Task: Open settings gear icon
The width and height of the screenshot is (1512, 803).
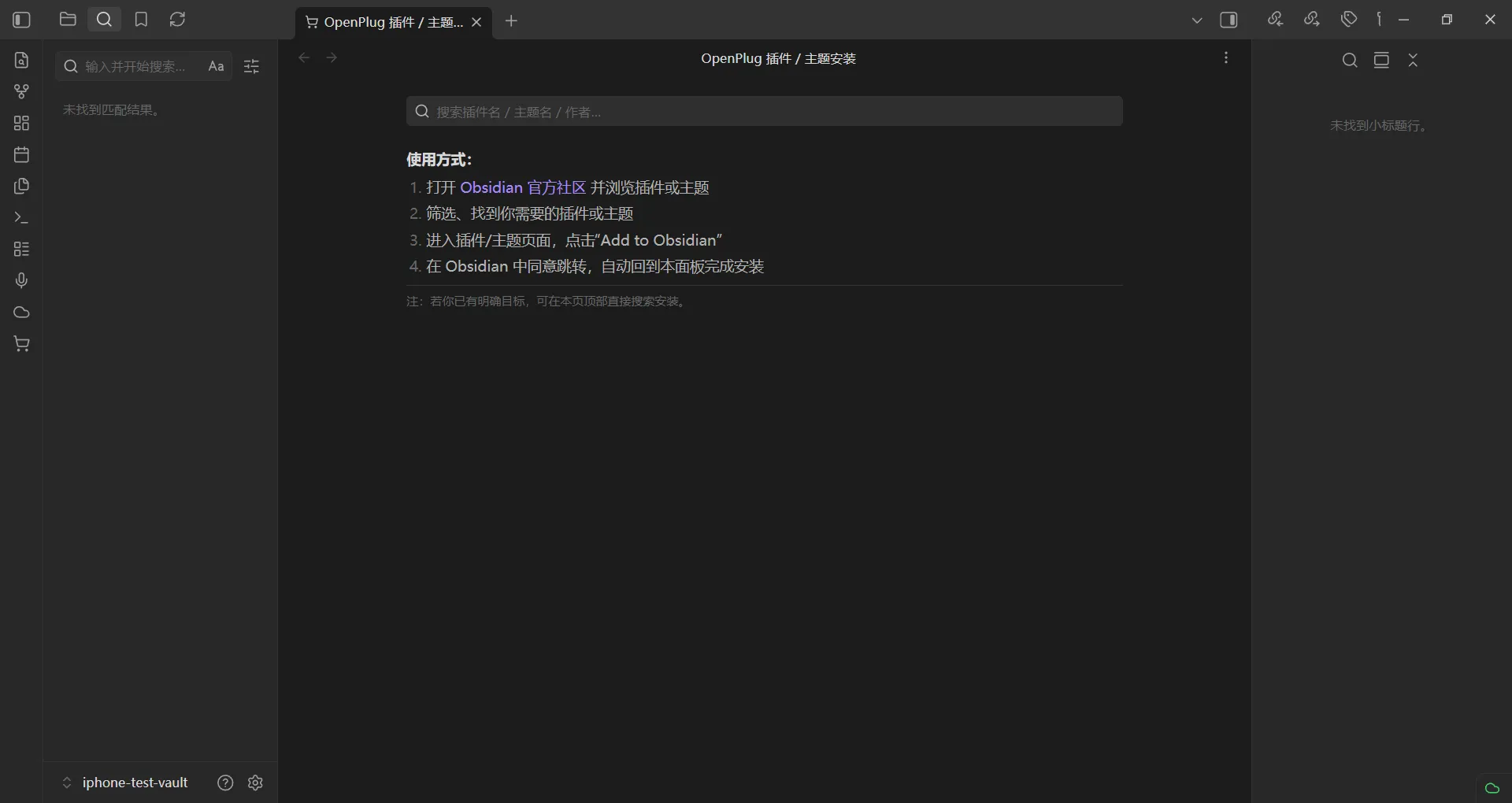Action: pos(255,783)
